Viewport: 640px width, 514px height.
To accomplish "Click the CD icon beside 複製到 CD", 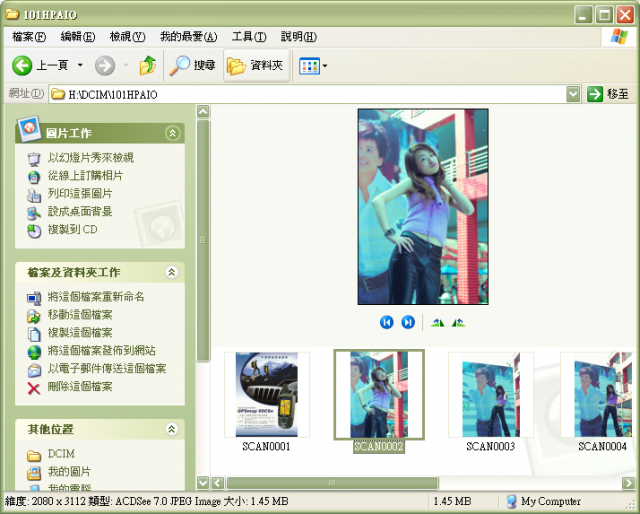I will point(34,231).
